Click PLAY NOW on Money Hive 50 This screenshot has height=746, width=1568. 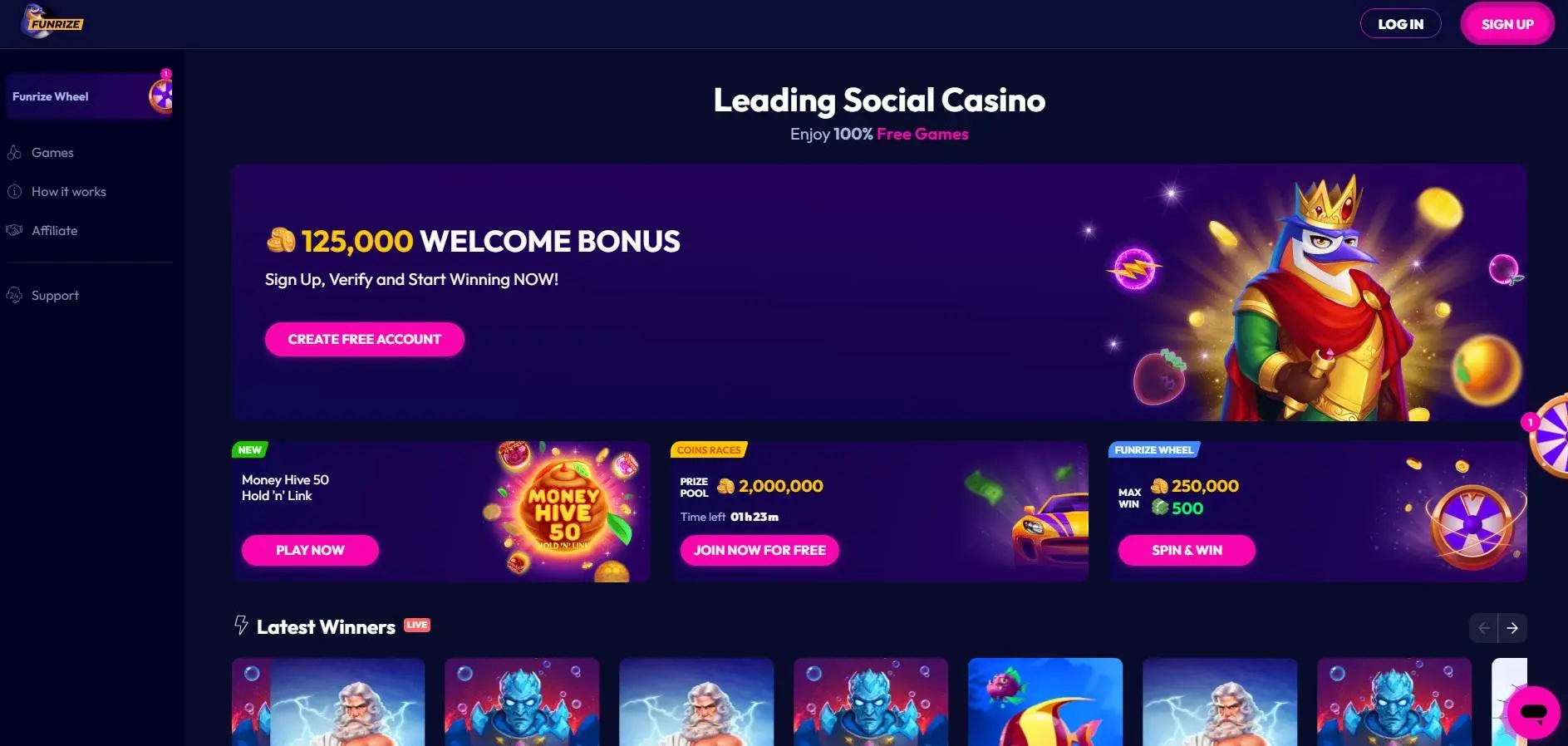click(x=310, y=550)
